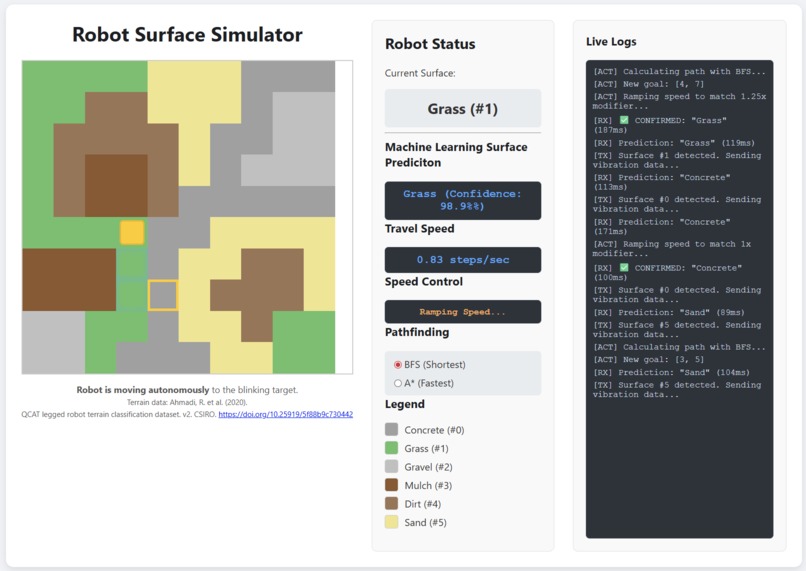Click 'Robot is moving autonomously' caption

[x=143, y=390]
